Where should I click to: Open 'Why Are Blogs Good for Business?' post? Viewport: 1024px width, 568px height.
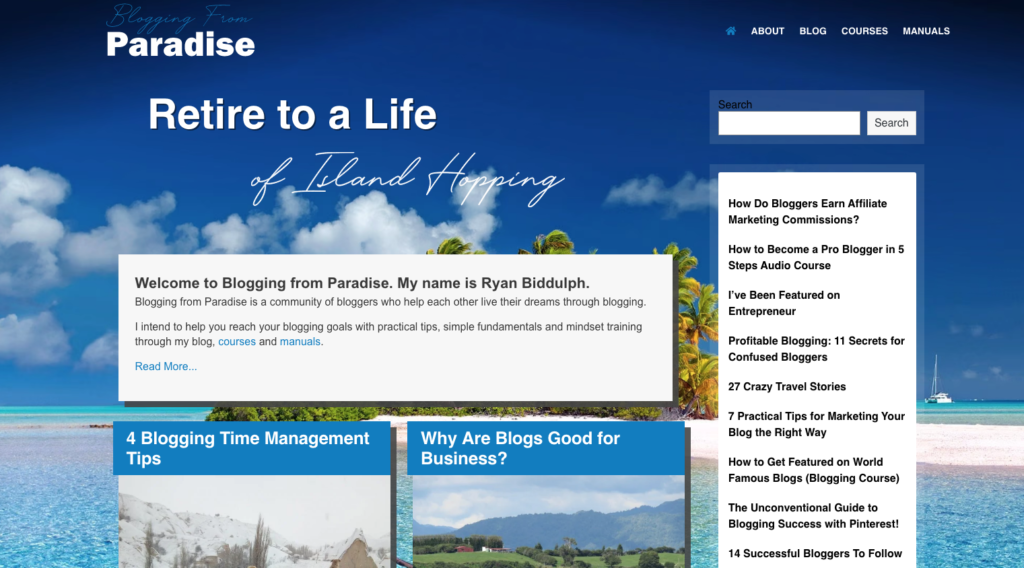coord(520,448)
